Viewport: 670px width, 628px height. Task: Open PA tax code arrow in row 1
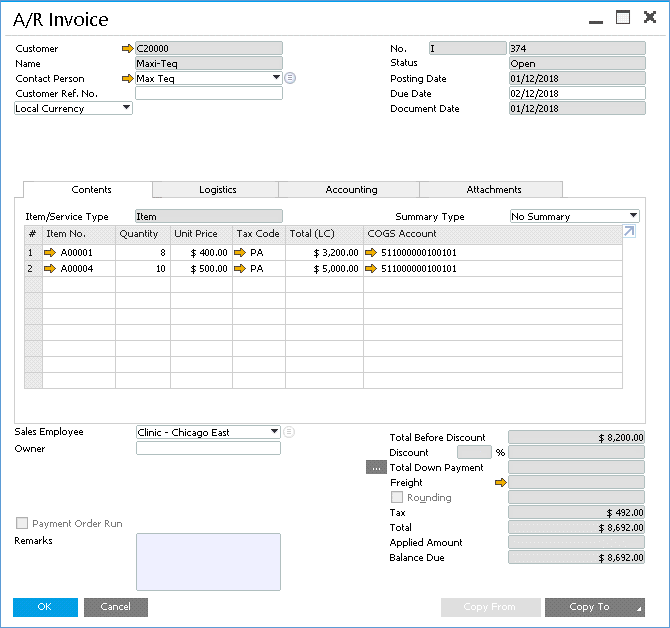pos(240,252)
